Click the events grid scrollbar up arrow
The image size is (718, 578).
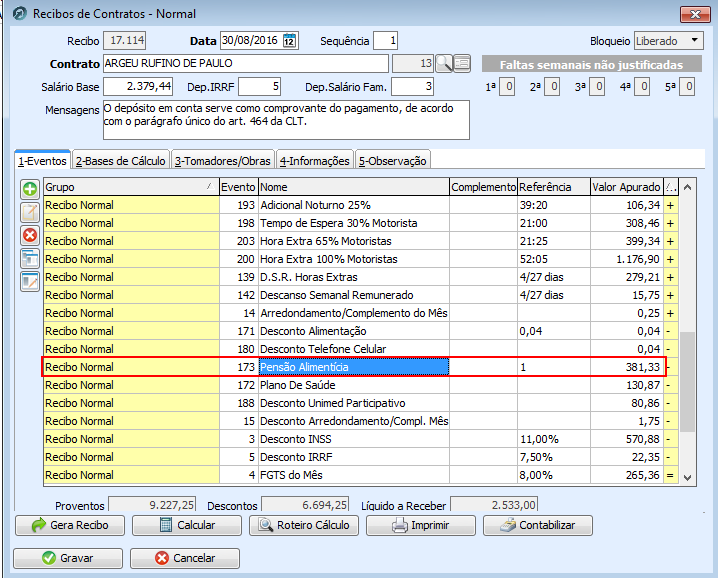[x=687, y=187]
